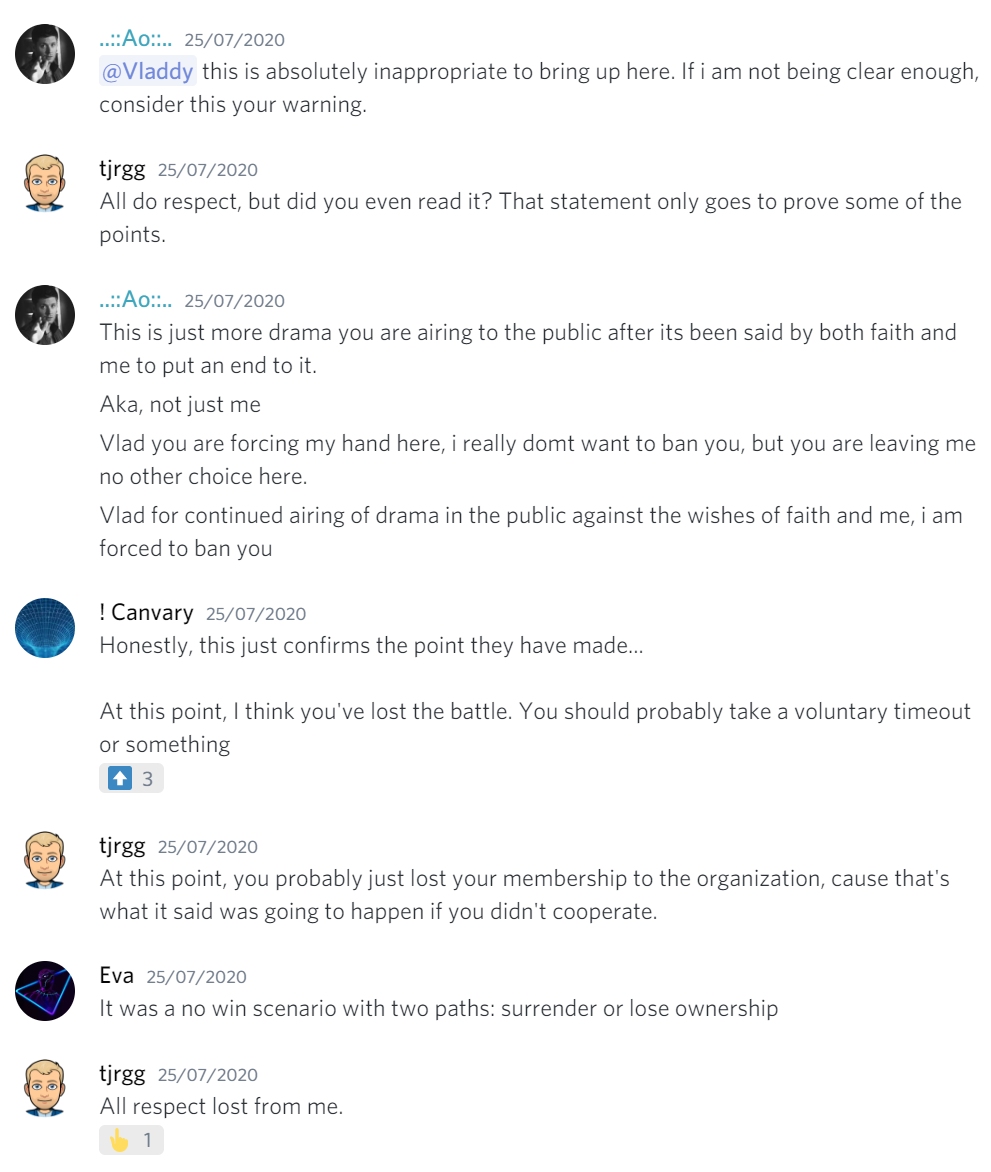Click tjrgg's avatar beside 'All respect lost'
The width and height of the screenshot is (991, 1172).
(45, 1088)
